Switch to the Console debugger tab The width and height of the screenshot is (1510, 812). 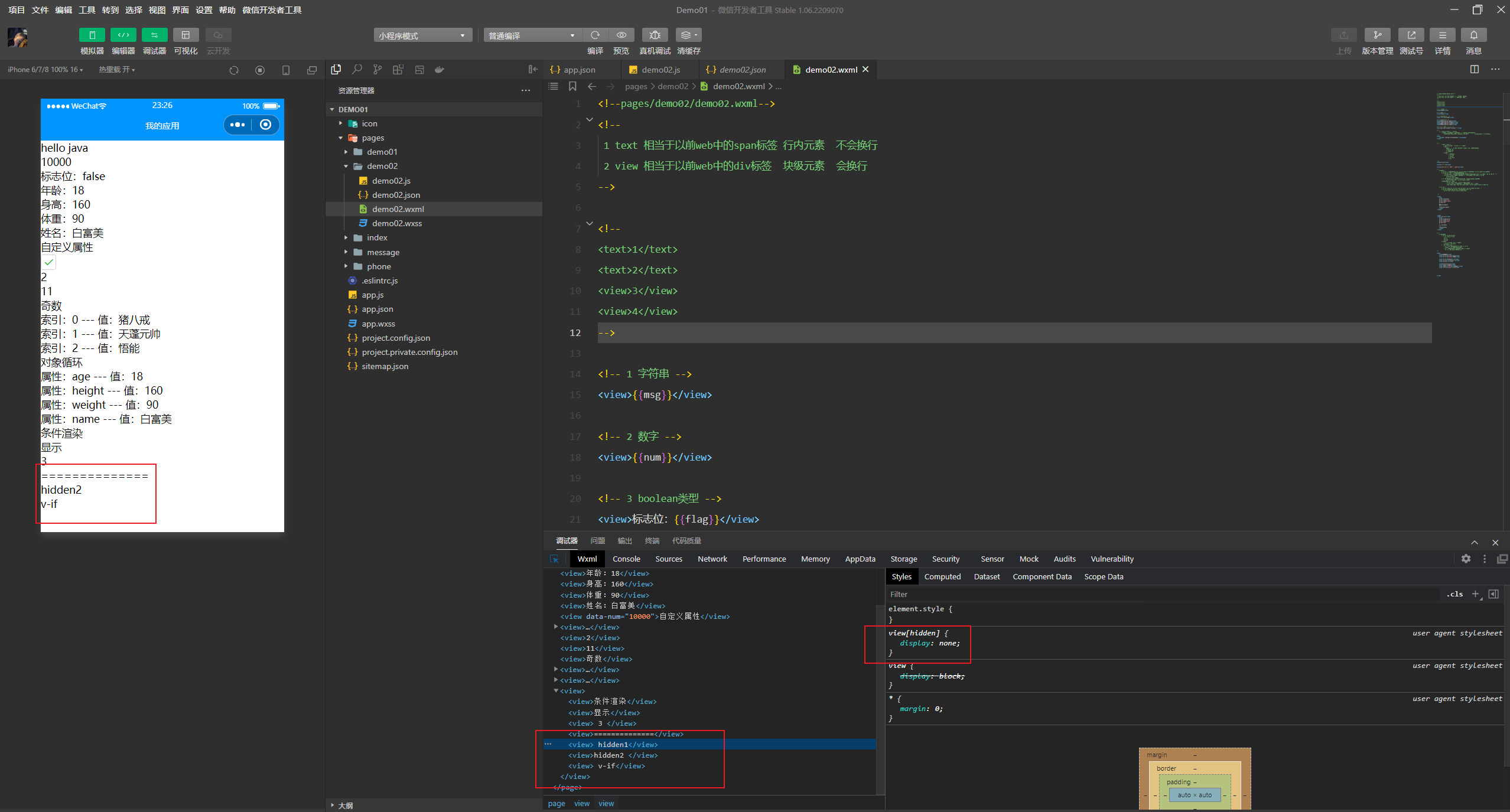click(626, 559)
